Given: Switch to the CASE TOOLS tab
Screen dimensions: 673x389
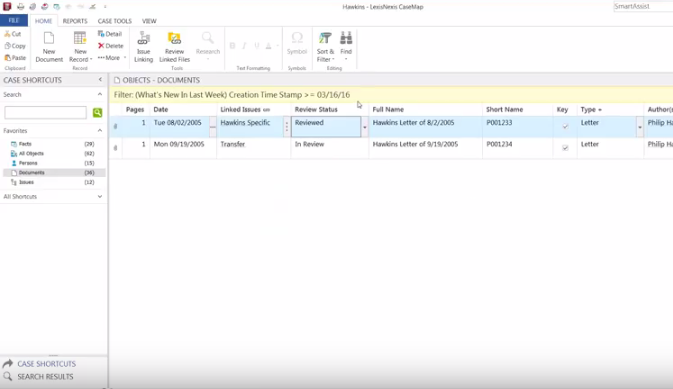Looking at the screenshot, I should click(x=115, y=21).
